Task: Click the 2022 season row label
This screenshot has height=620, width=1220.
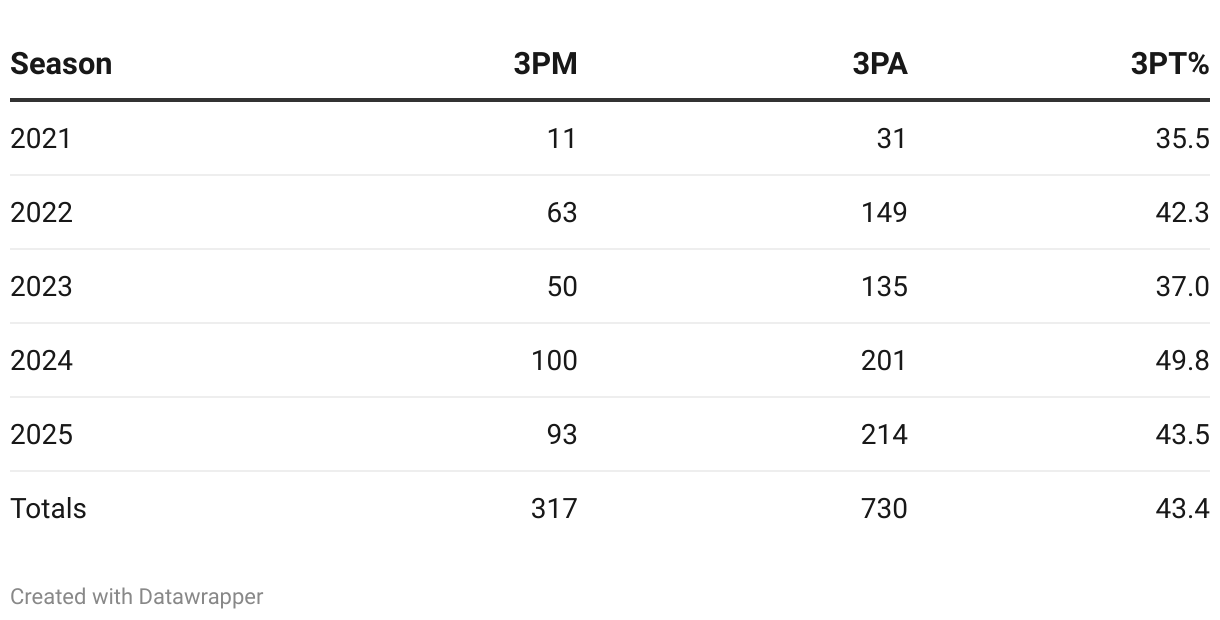Action: click(x=41, y=212)
